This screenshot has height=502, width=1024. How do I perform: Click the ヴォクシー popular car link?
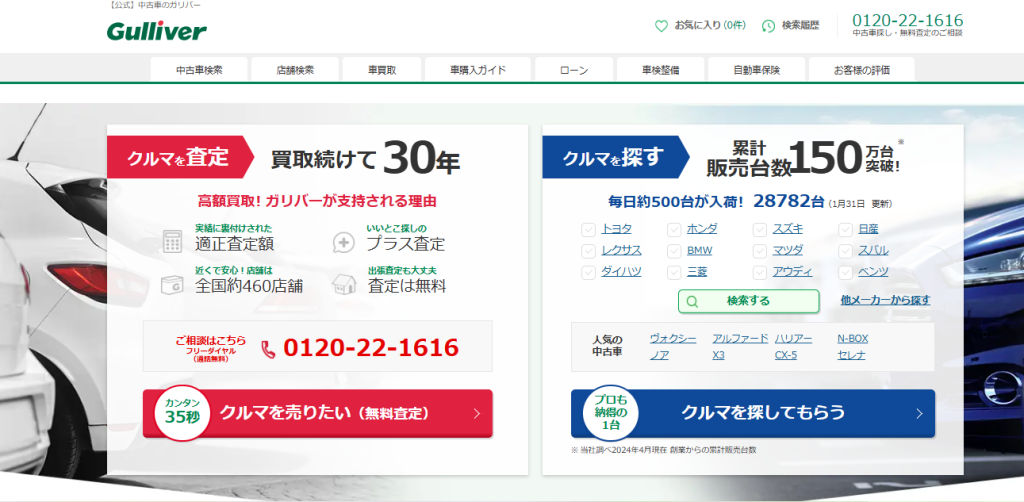point(673,338)
